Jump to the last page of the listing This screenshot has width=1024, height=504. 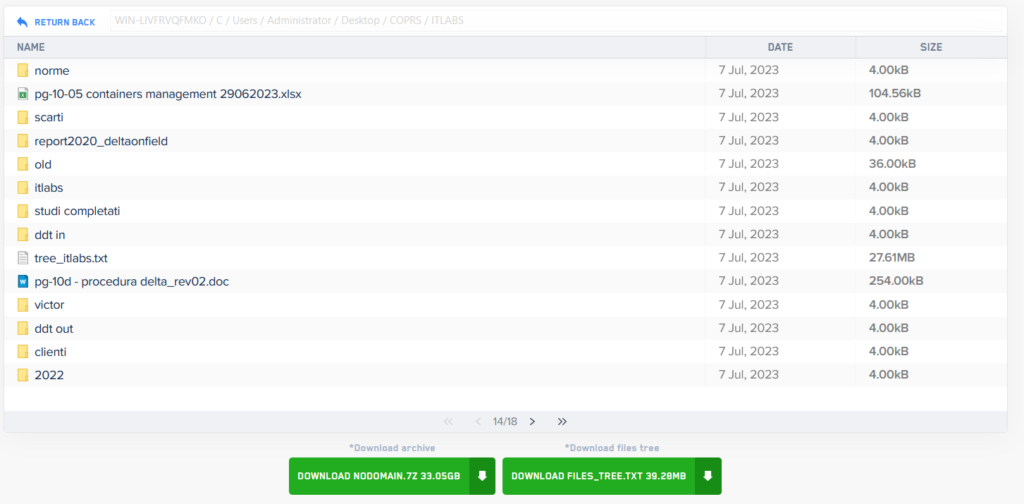coord(562,422)
